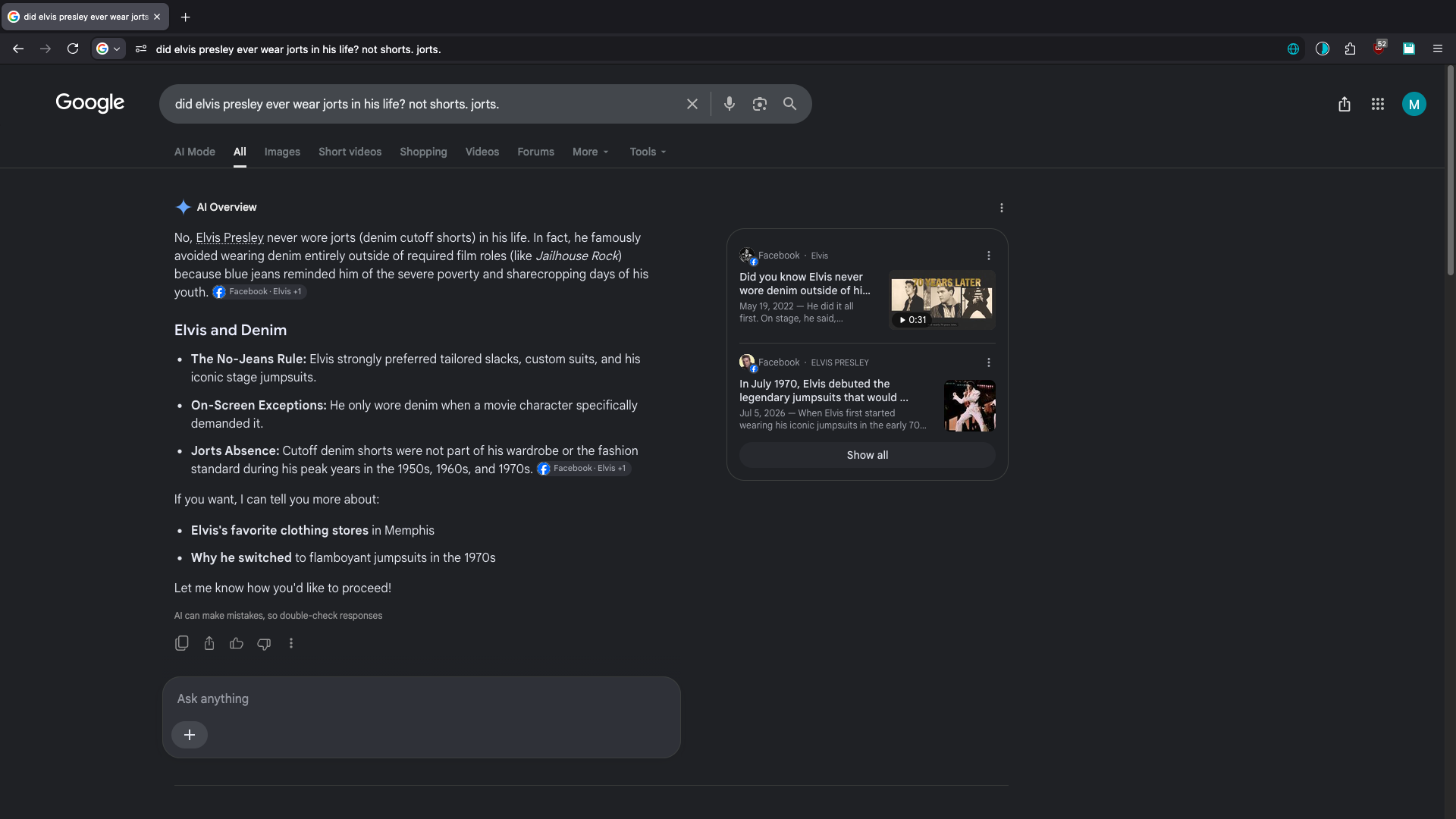
Task: Open the globe icon in browser toolbar
Action: [x=1293, y=49]
